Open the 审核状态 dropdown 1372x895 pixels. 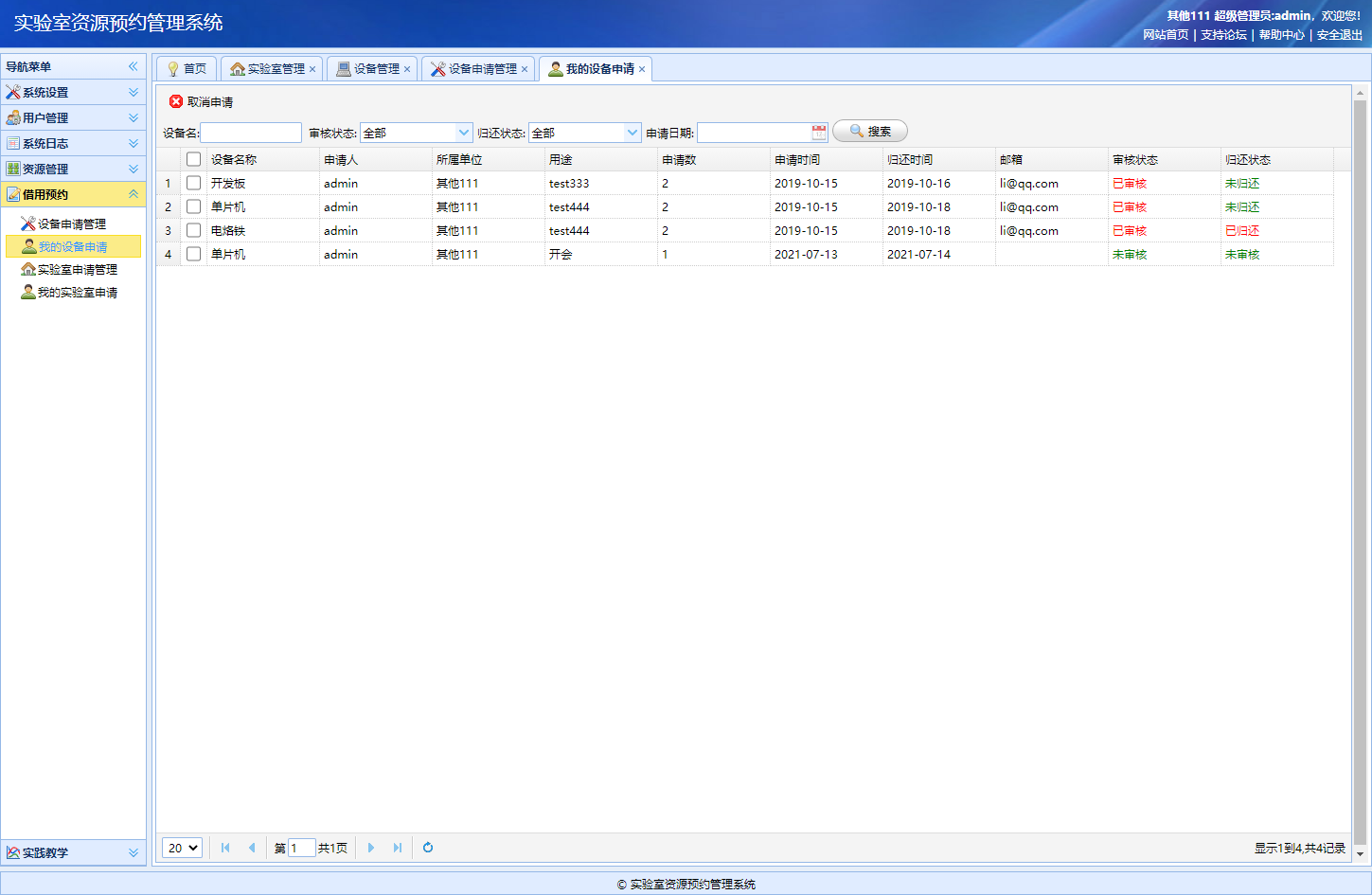tap(464, 133)
